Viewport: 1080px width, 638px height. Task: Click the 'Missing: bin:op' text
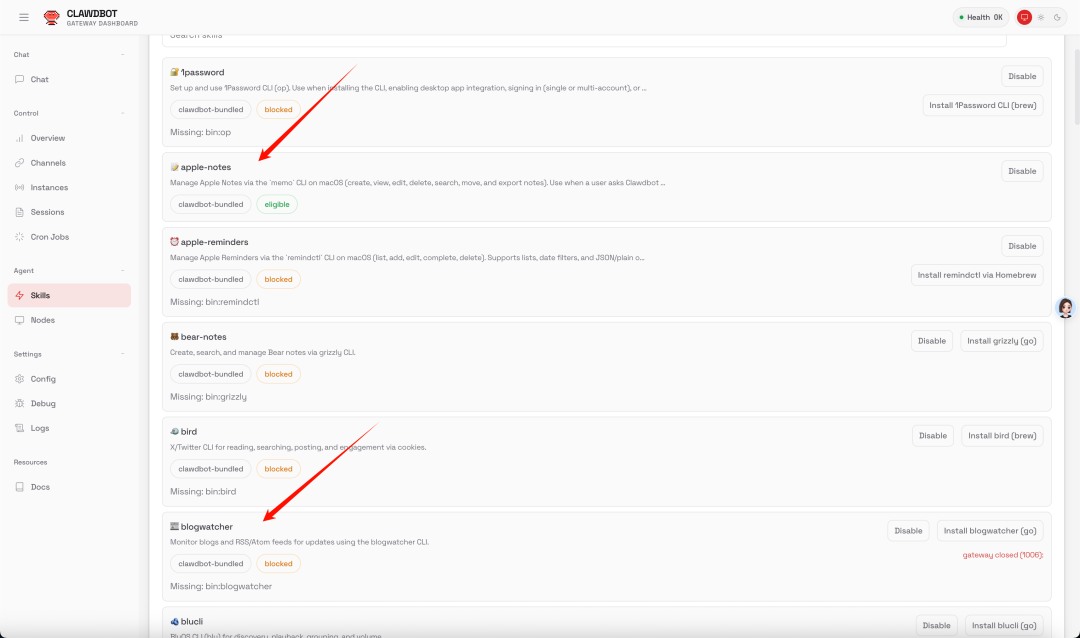[200, 132]
